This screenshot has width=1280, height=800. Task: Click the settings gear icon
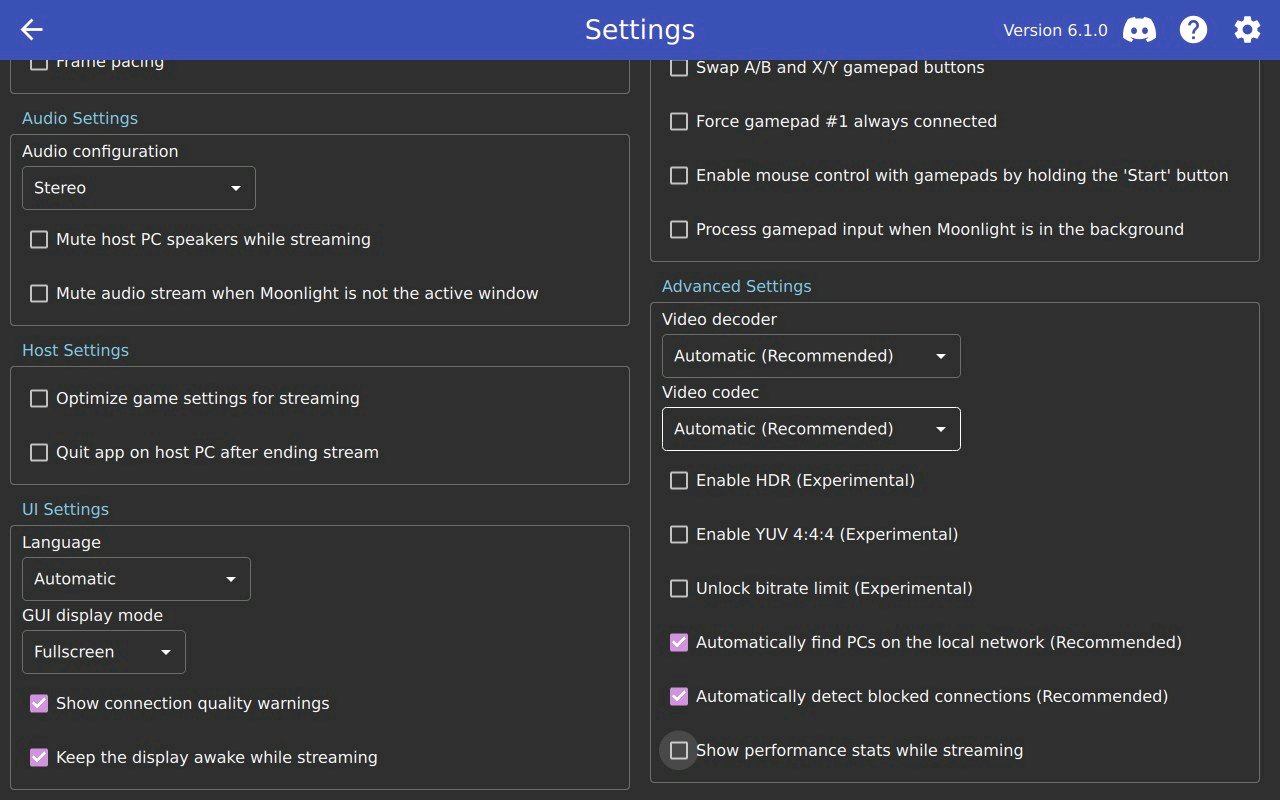tap(1247, 30)
